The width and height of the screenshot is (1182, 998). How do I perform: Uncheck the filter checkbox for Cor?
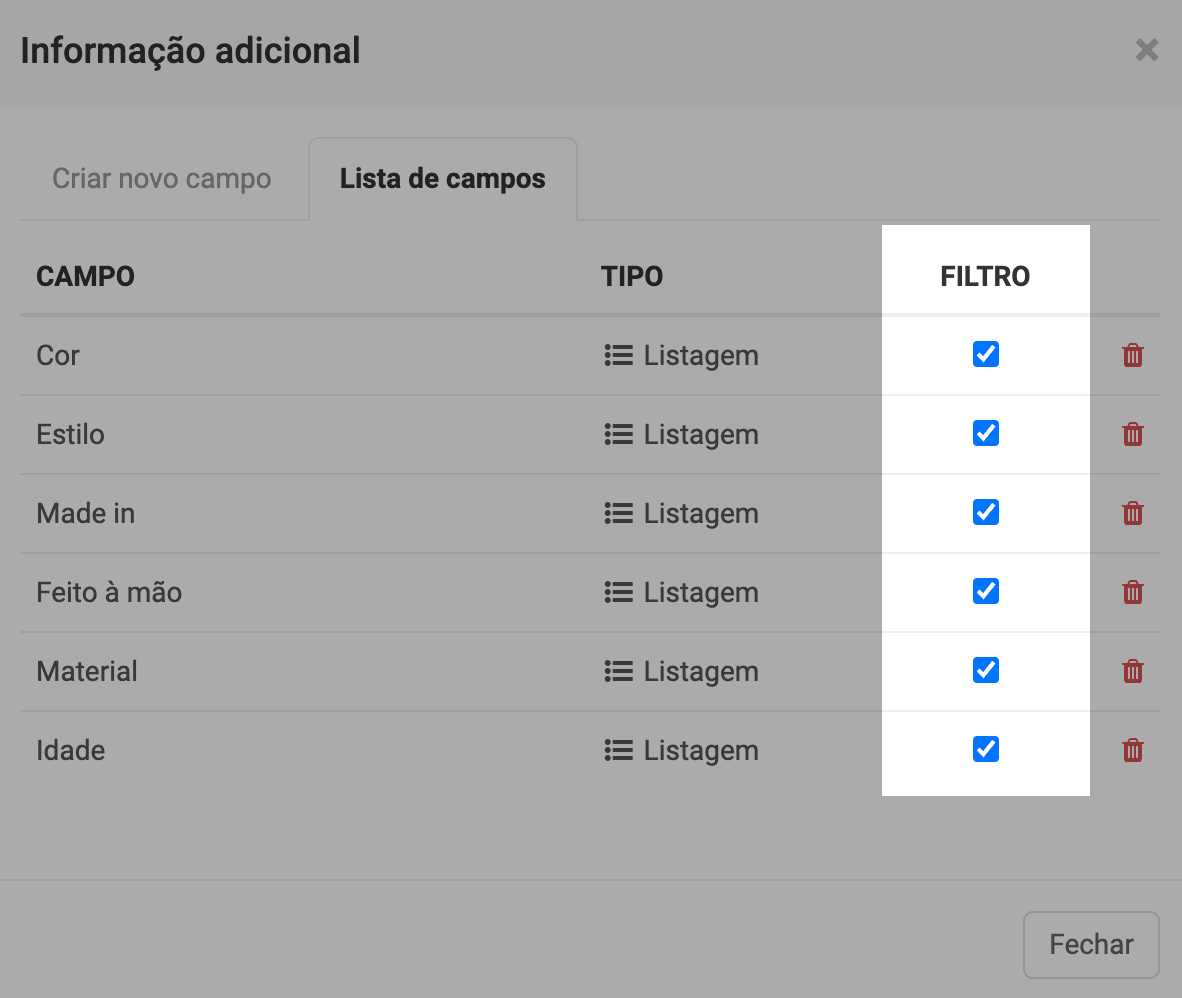[x=985, y=354]
